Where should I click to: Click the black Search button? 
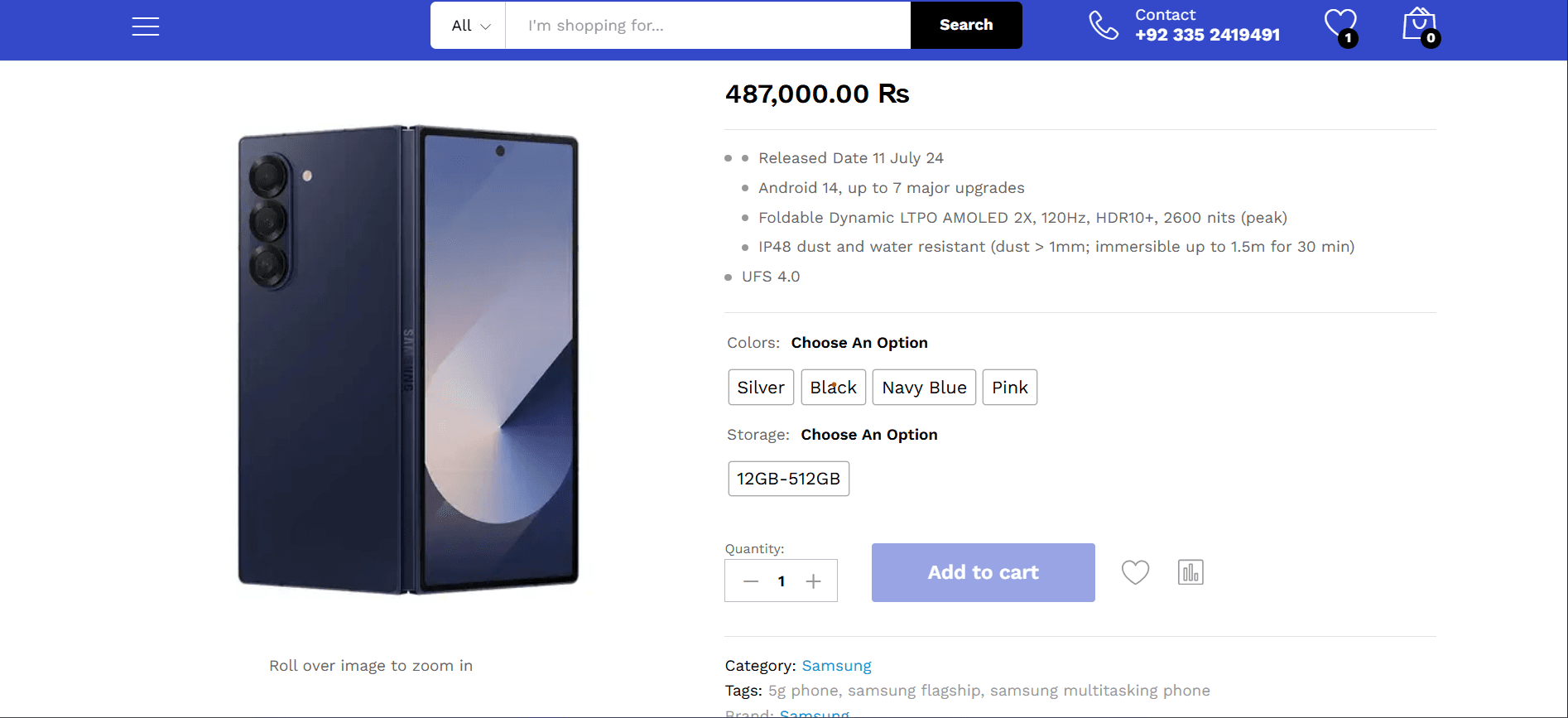tap(966, 25)
